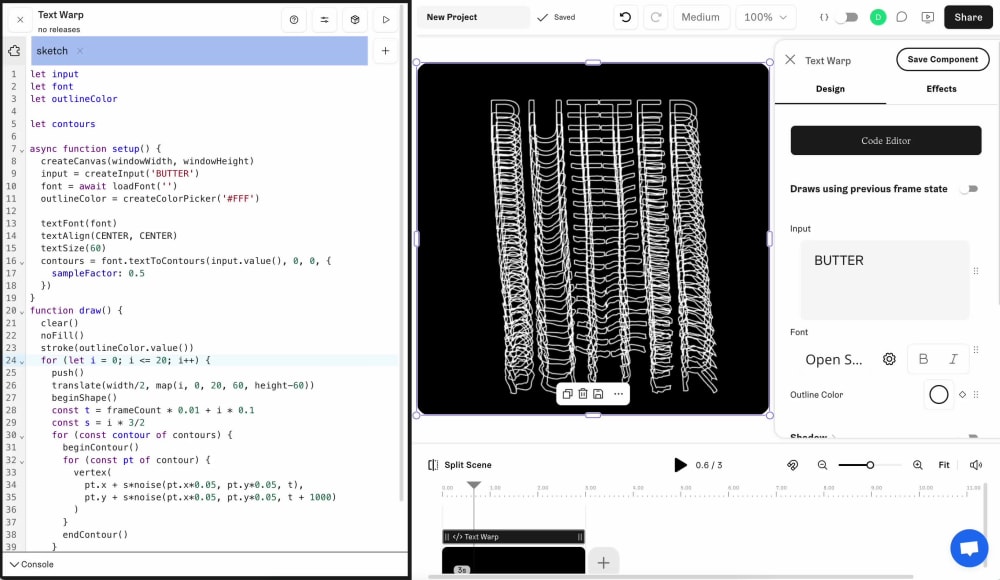The width and height of the screenshot is (1000, 580).
Task: Click Fit to fit timeline
Action: coord(944,465)
